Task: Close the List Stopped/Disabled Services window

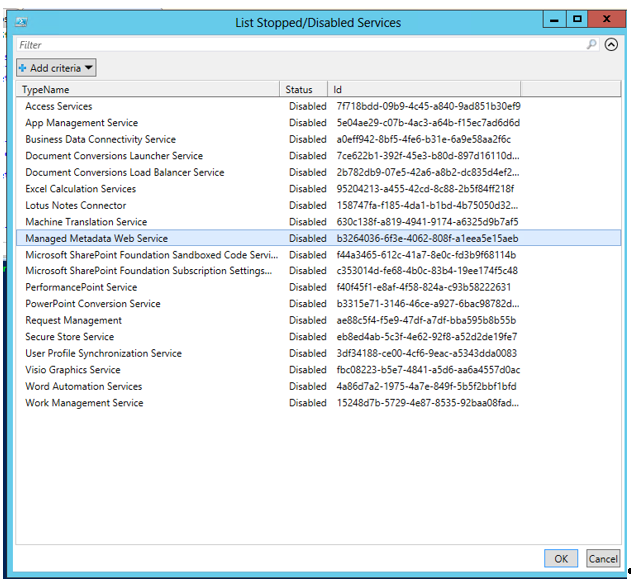Action: (x=606, y=19)
